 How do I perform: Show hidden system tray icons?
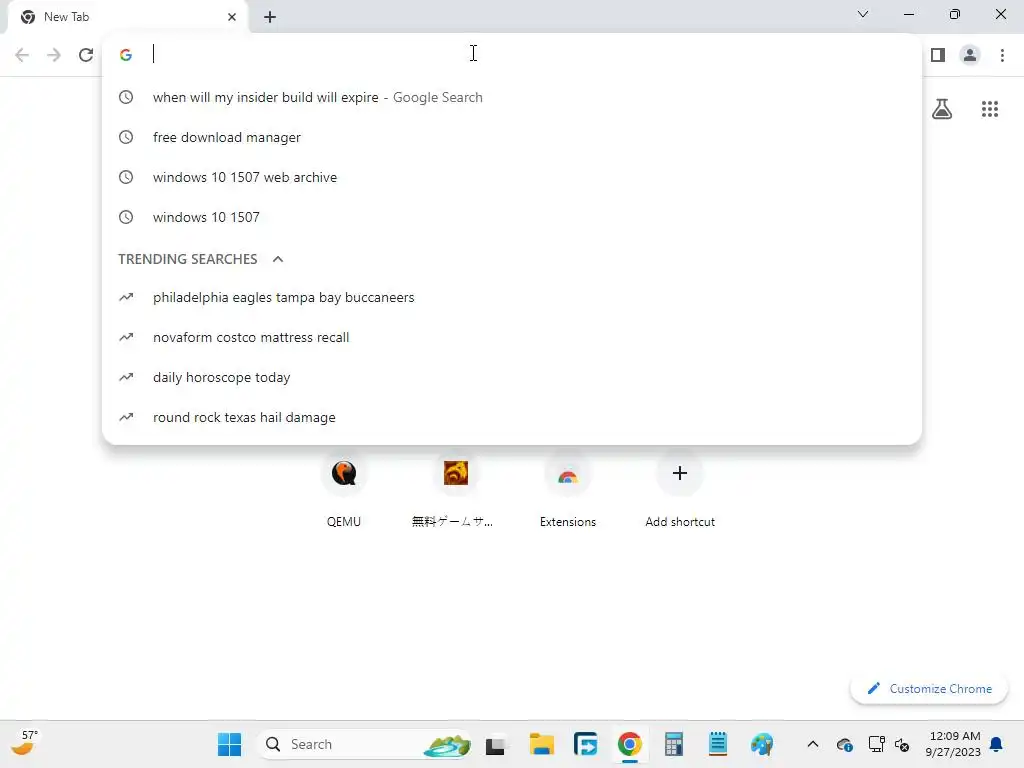[812, 744]
